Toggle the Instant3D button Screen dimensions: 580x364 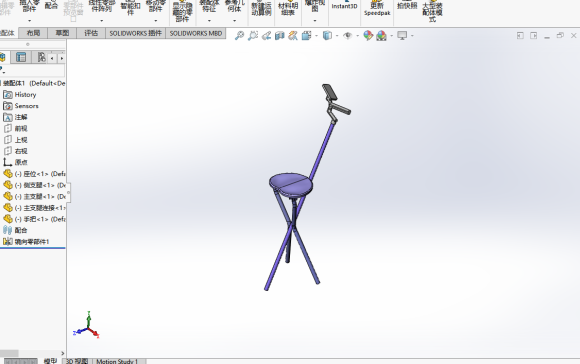click(x=344, y=5)
